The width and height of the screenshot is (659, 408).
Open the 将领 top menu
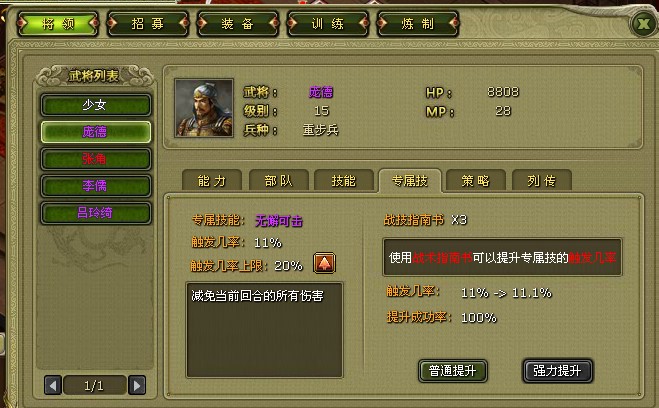tap(58, 24)
